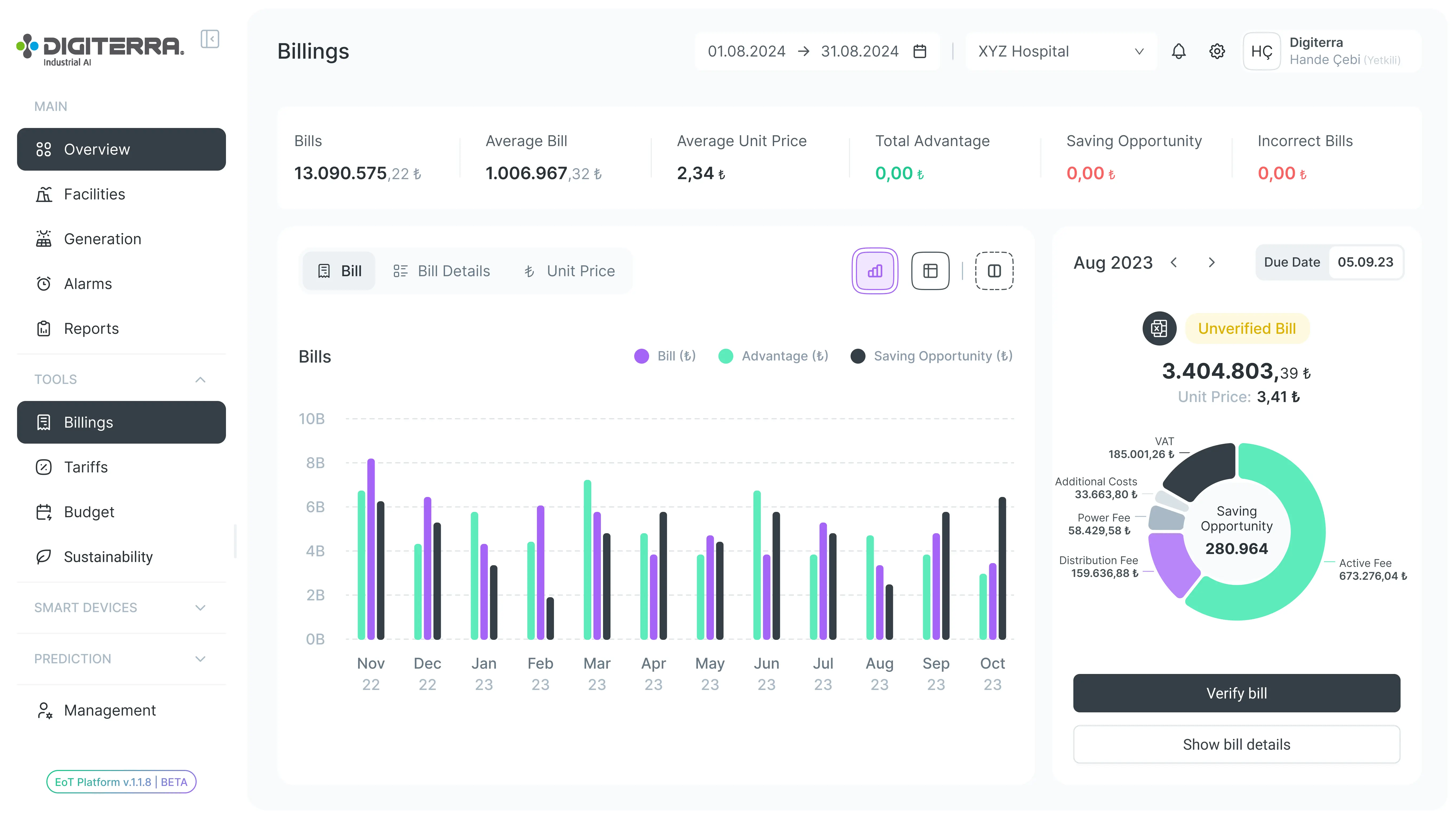Switch to bar chart view
1456x819 pixels.
coord(875,271)
